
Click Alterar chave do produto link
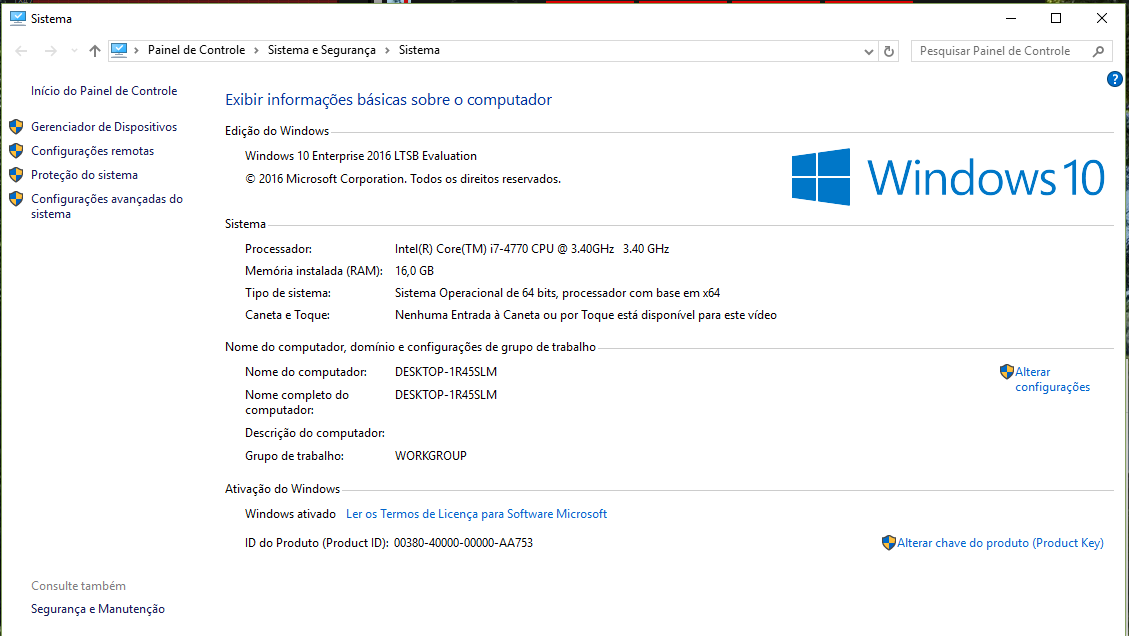[x=1000, y=543]
